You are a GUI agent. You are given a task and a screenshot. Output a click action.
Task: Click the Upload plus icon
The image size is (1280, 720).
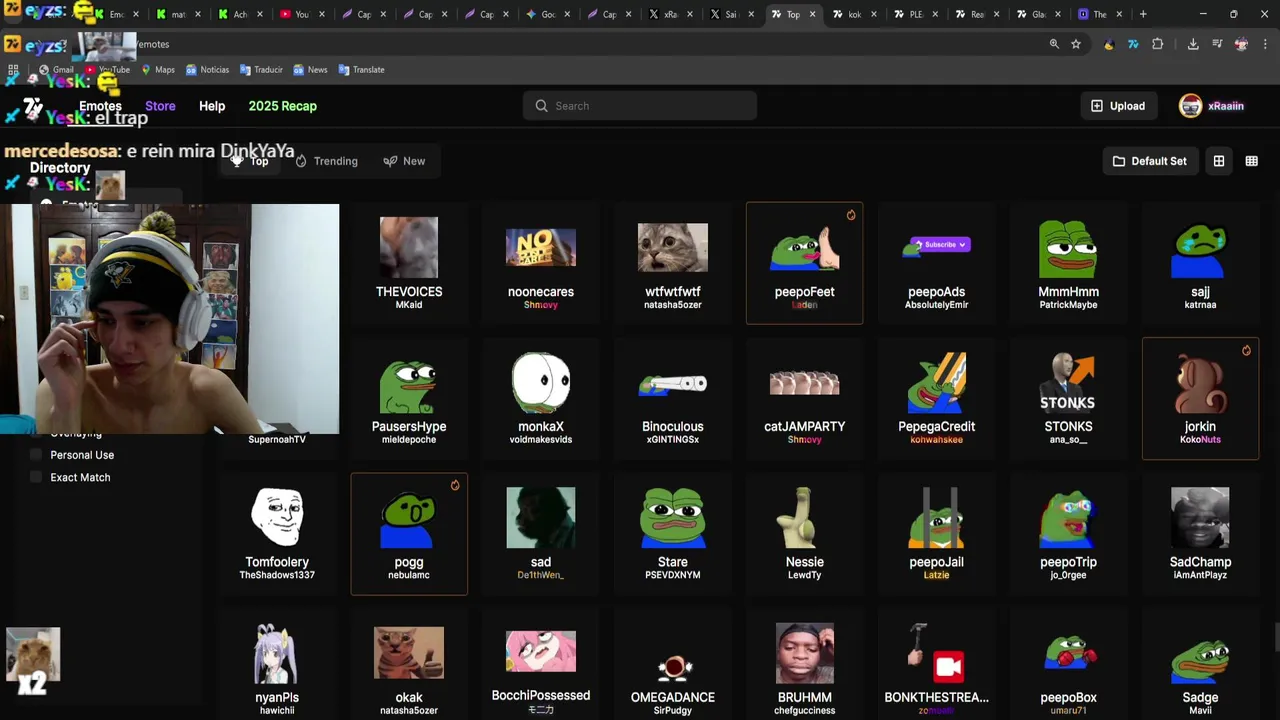[1097, 106]
